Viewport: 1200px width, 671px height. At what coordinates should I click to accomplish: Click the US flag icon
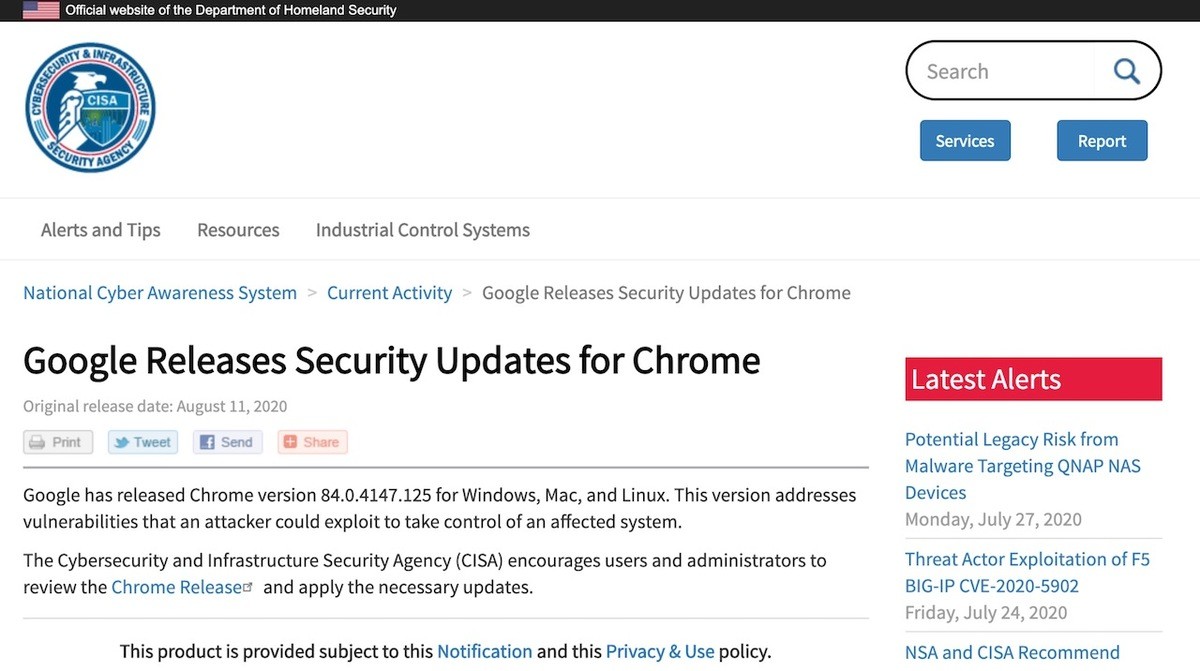pos(41,10)
